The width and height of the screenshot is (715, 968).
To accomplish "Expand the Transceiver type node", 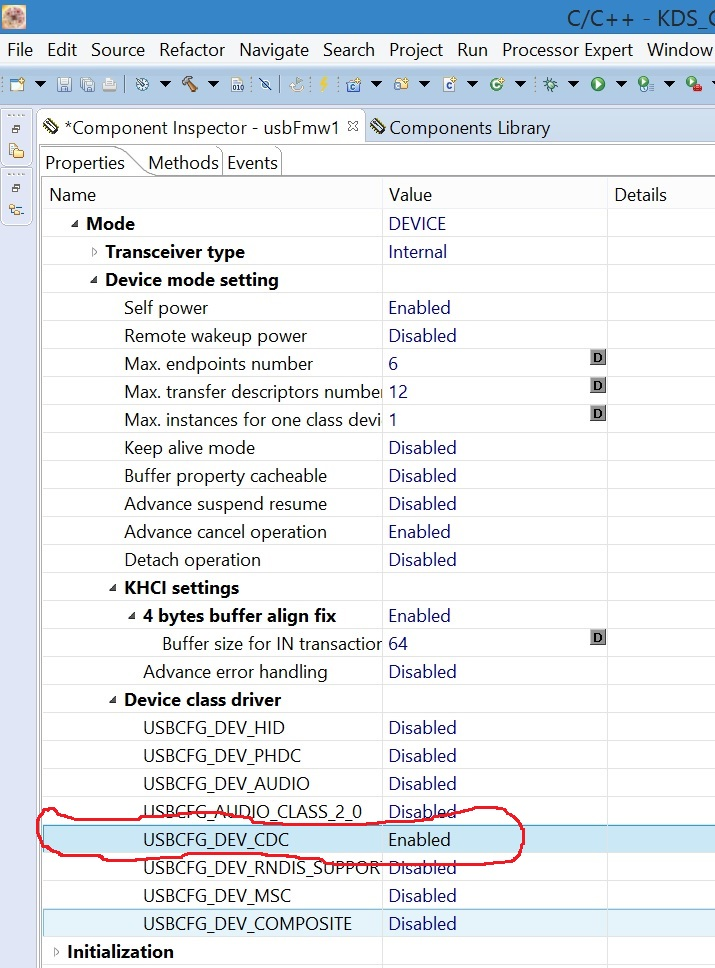I will [94, 252].
